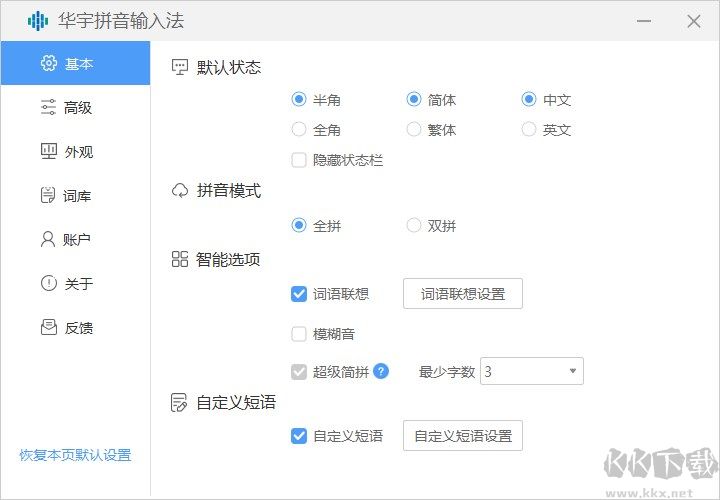Open the 外观 appearance tab
The image size is (720, 500).
point(75,152)
